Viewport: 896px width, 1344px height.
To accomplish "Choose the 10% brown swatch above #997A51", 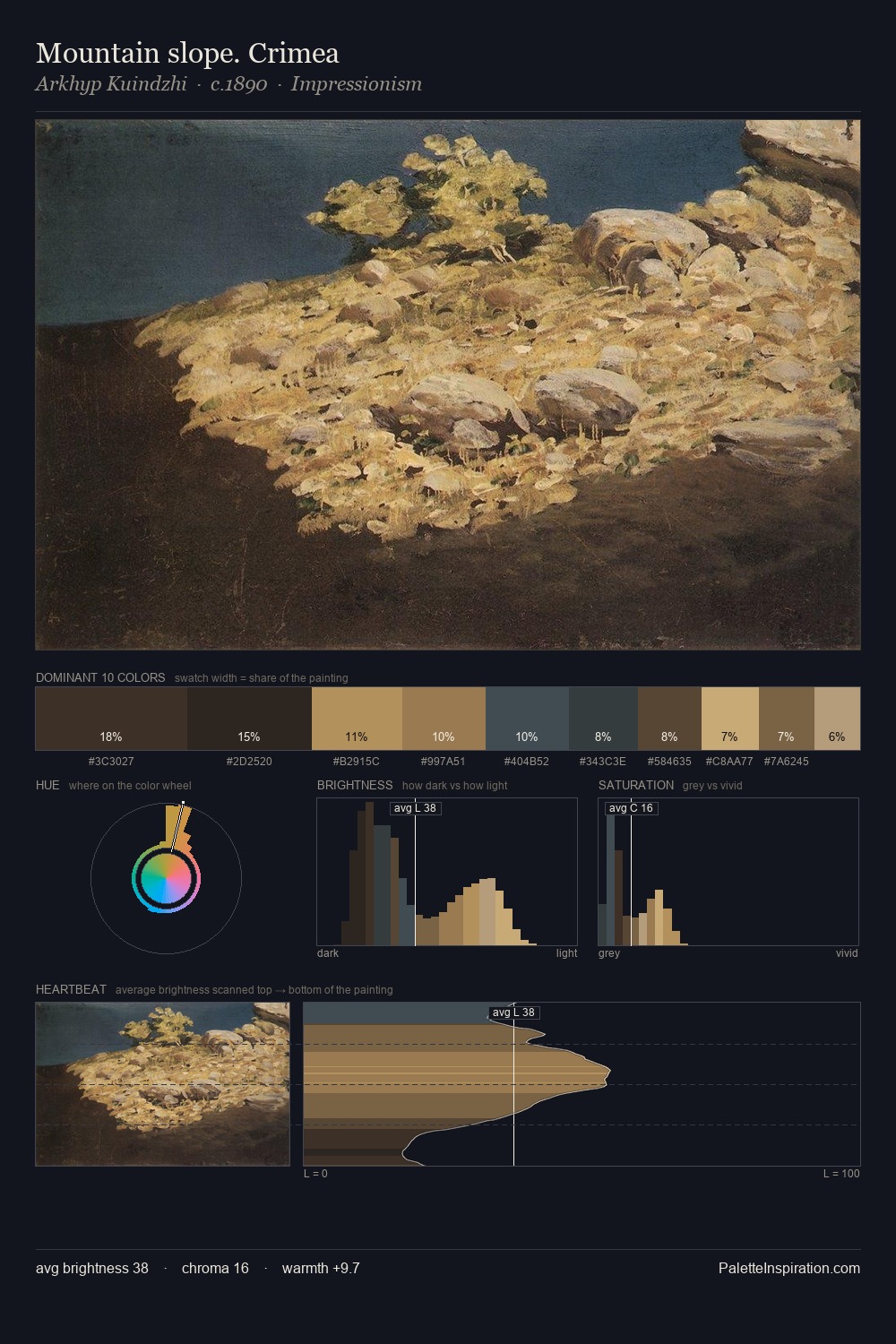I will [444, 719].
